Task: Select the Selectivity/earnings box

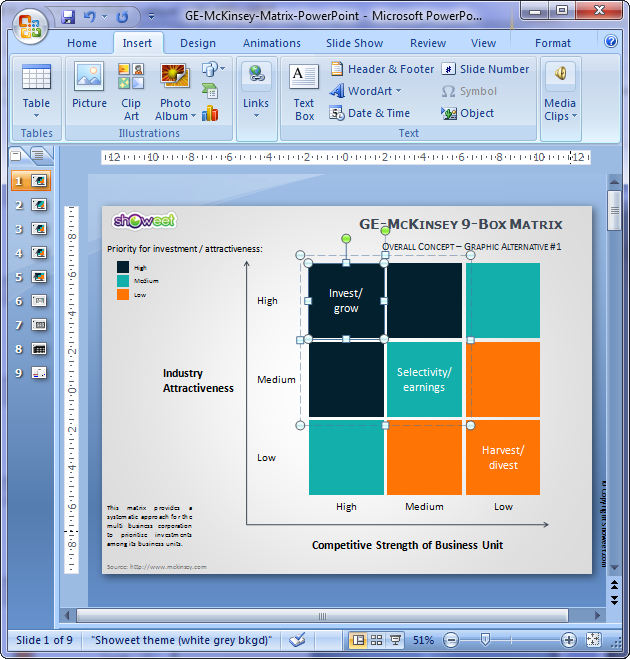Action: 424,380
